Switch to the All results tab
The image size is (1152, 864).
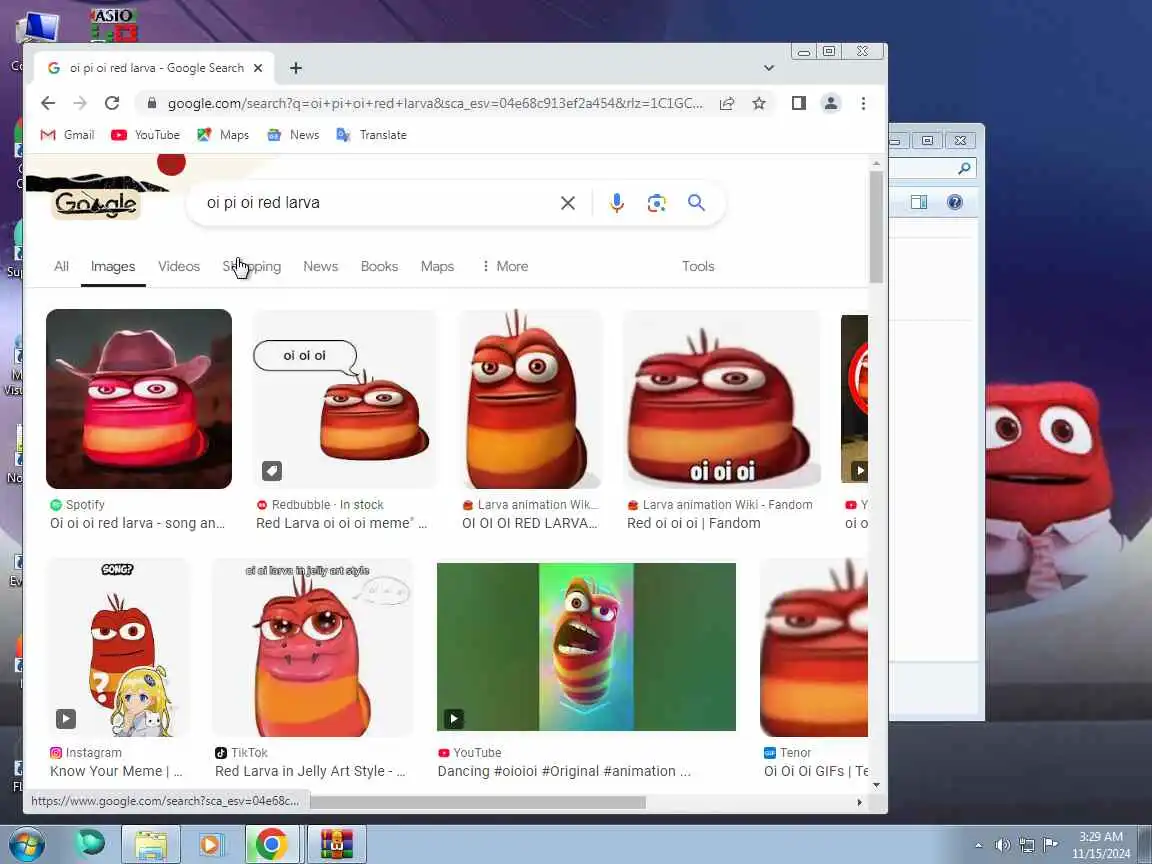click(x=62, y=267)
